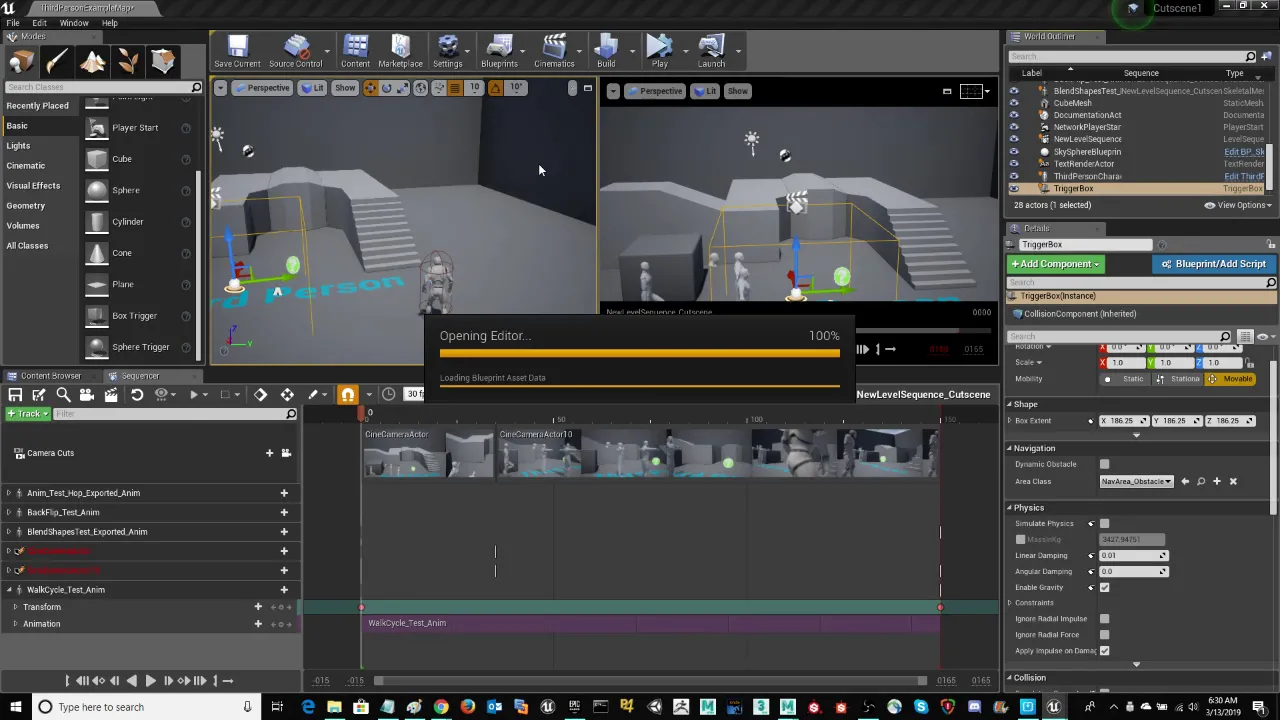Click the Save Current toolbar icon
1280x720 pixels.
[237, 52]
